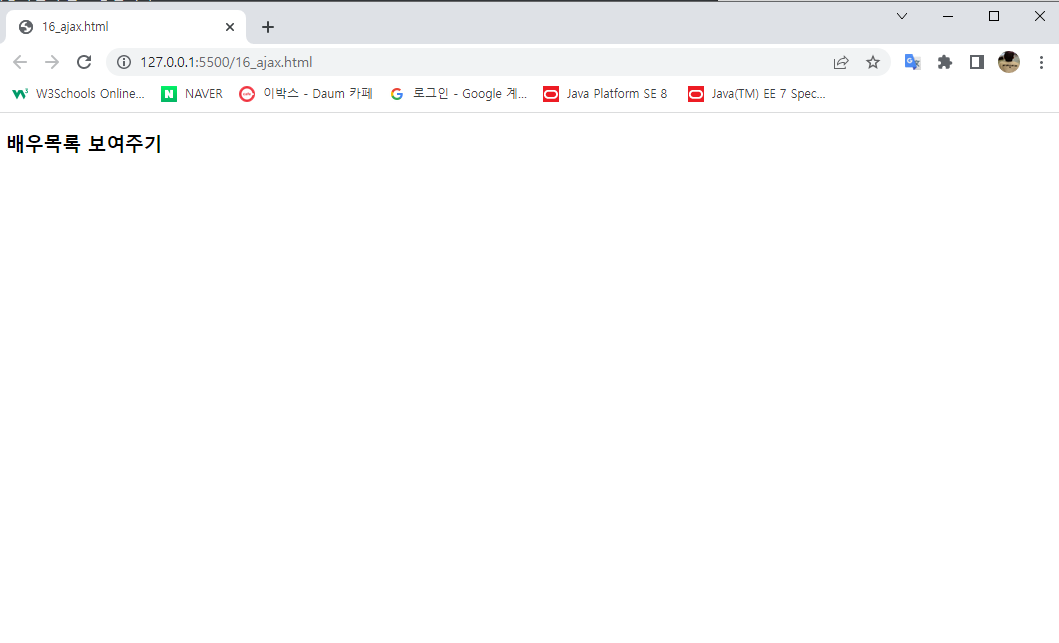Maximize the browser window
Viewport: 1059px width, 643px height.
coord(993,16)
